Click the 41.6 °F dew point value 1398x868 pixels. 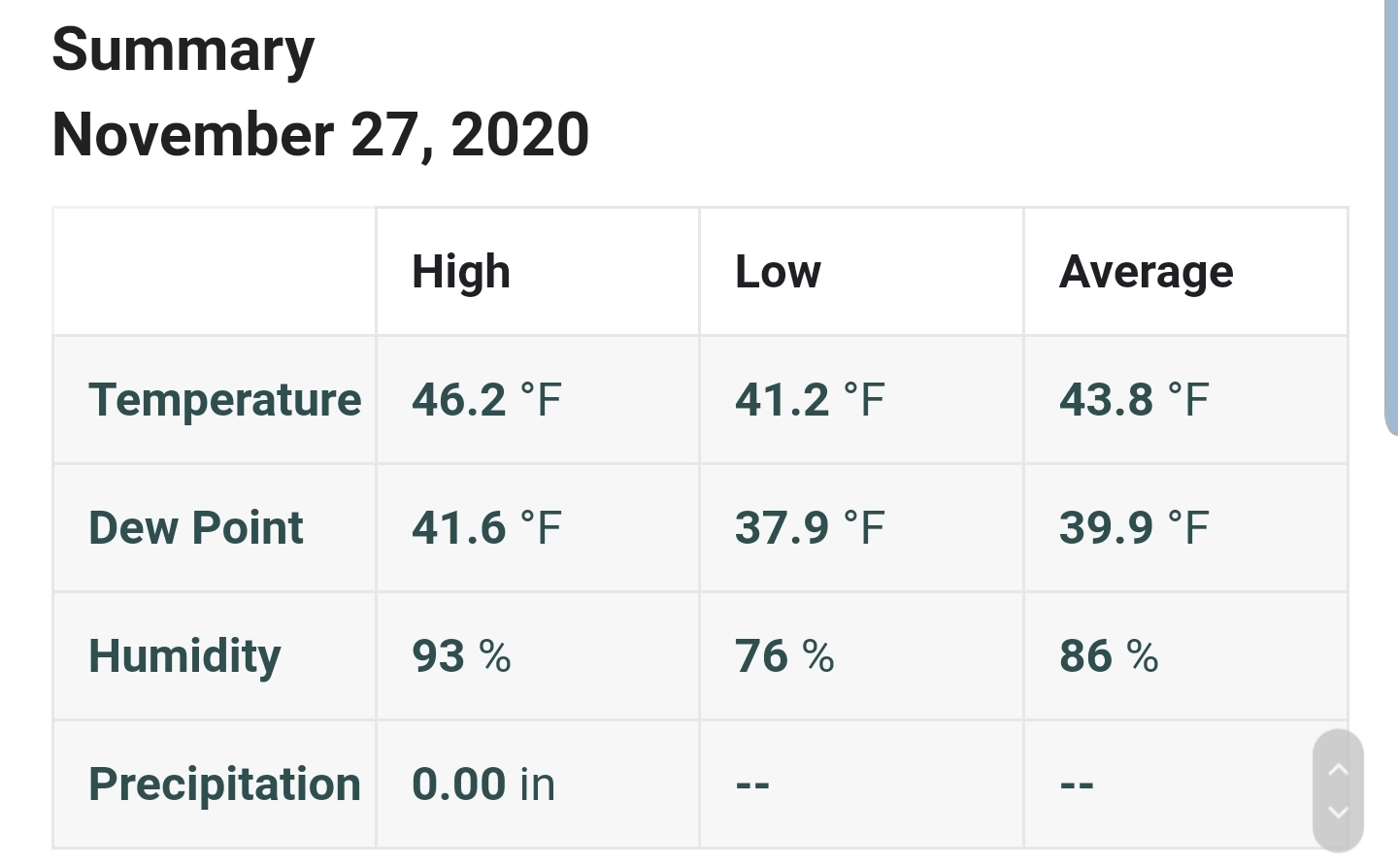(x=486, y=528)
